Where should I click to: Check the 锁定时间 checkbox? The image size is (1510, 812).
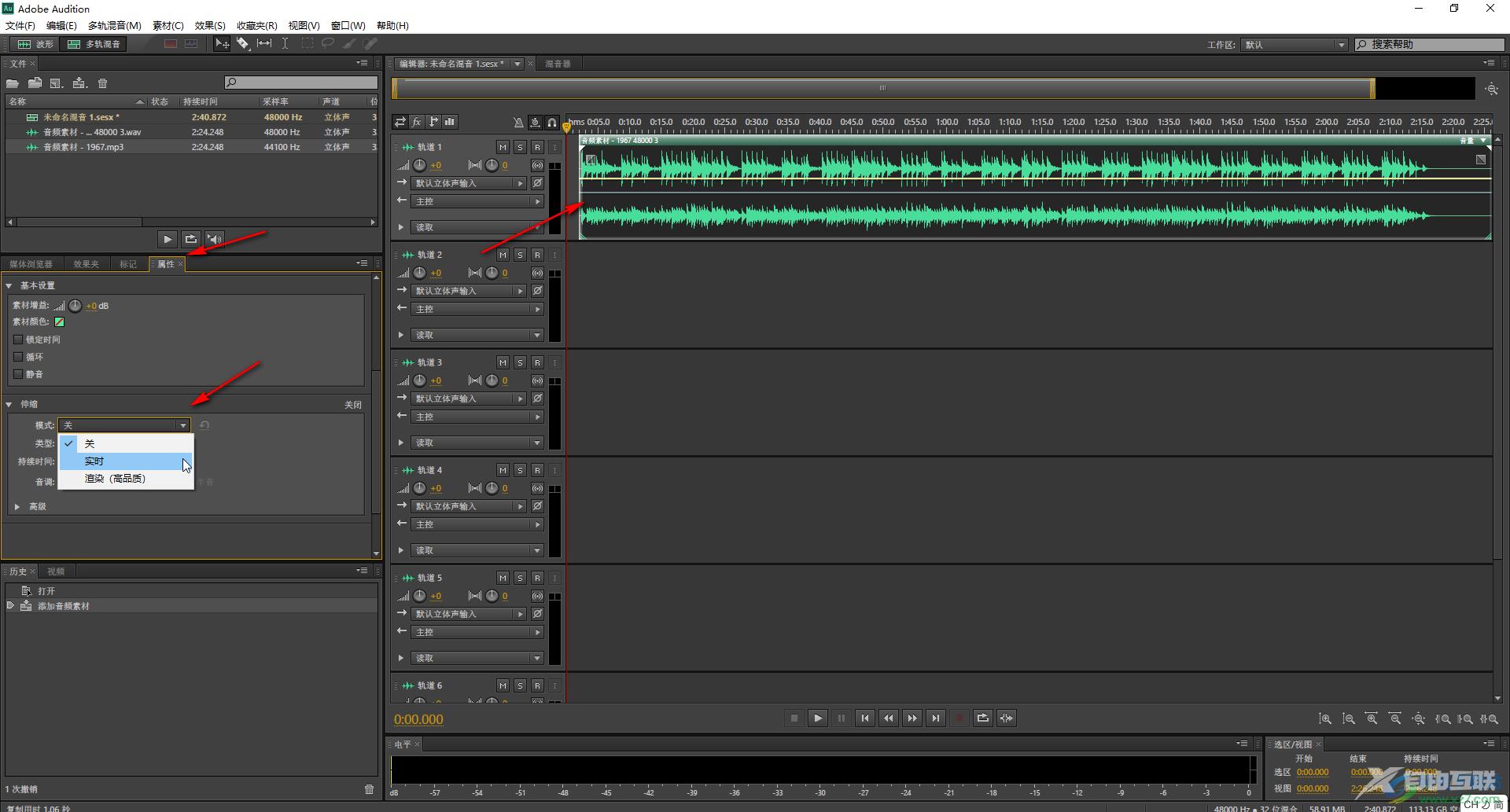tap(18, 340)
